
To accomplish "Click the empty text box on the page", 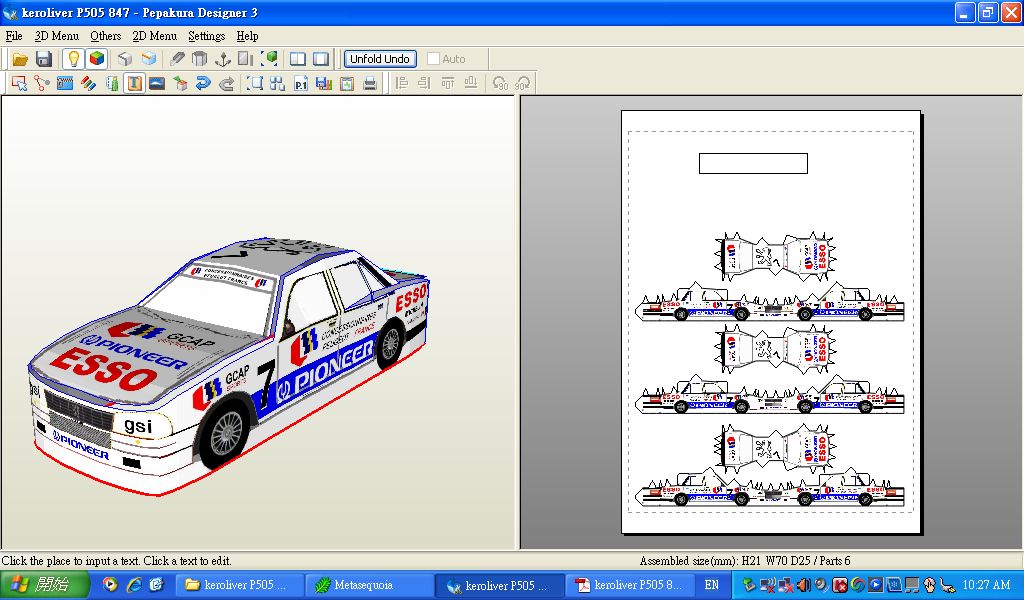I will coord(752,163).
